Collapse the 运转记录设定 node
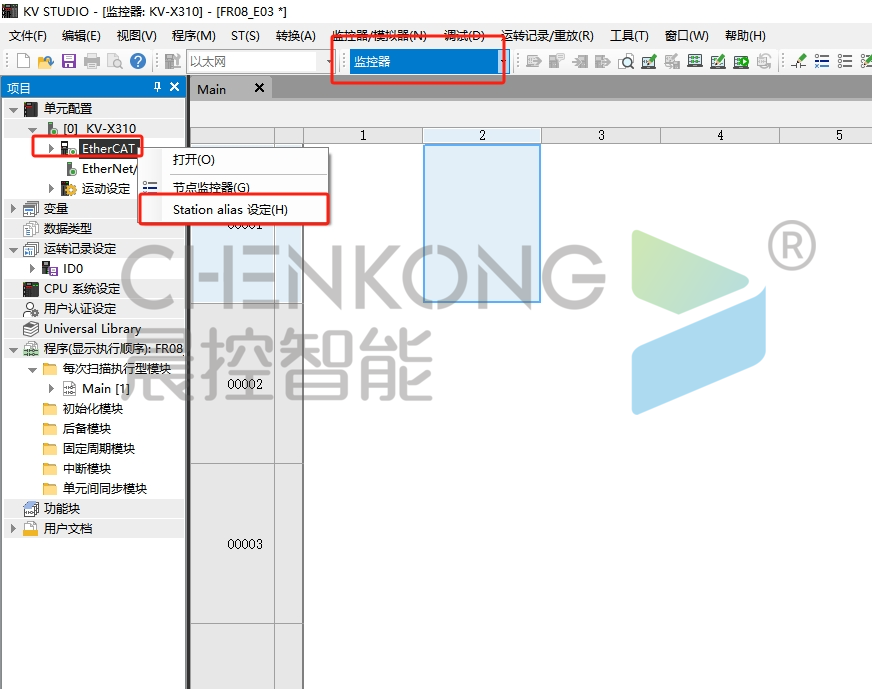 tap(13, 249)
